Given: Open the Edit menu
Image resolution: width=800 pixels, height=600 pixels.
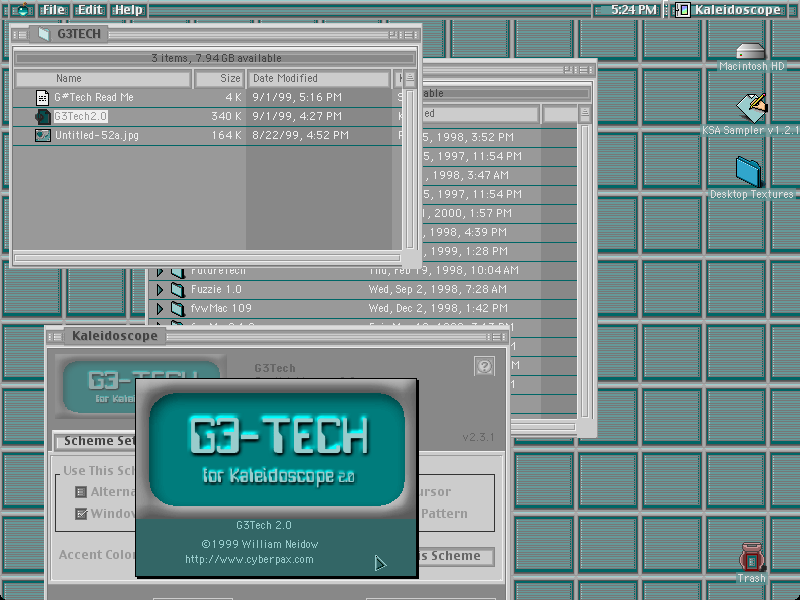Looking at the screenshot, I should point(90,10).
